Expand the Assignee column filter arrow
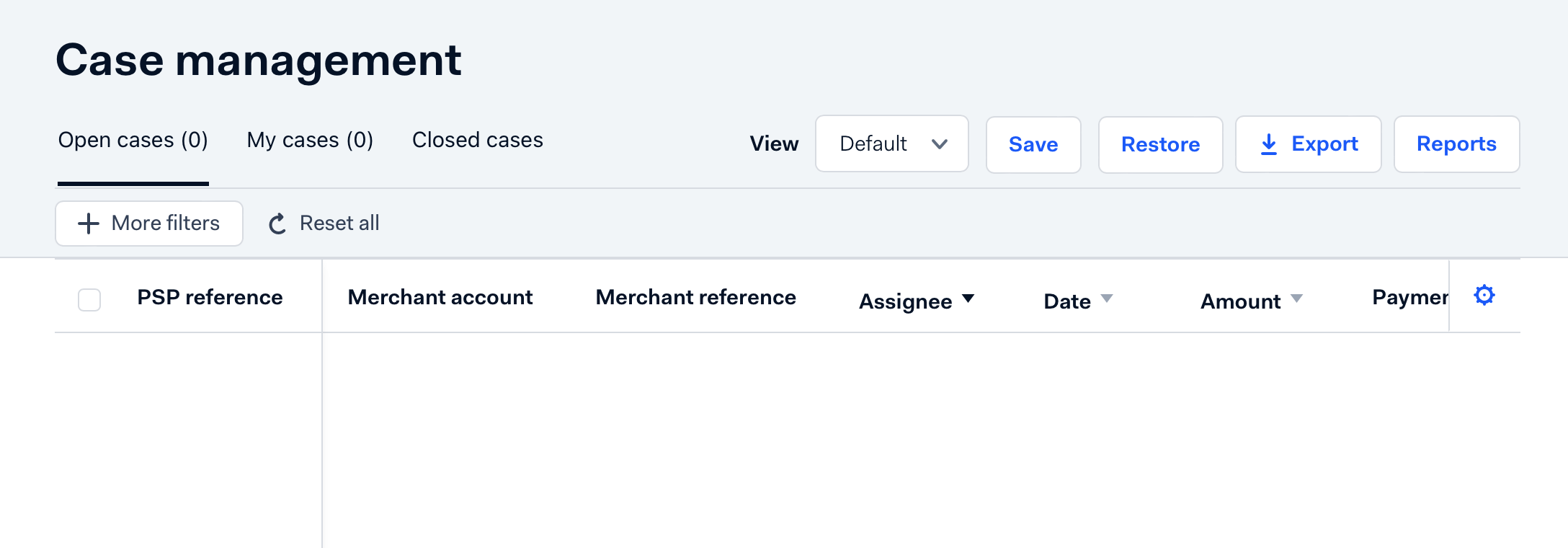This screenshot has height=548, width=1568. pyautogui.click(x=968, y=299)
